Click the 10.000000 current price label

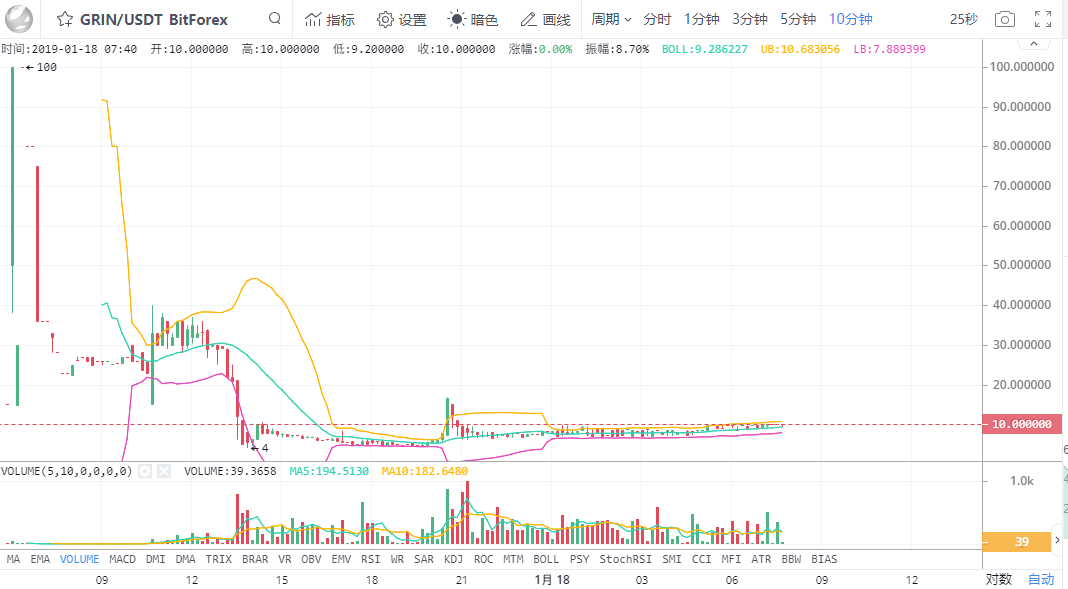1021,424
